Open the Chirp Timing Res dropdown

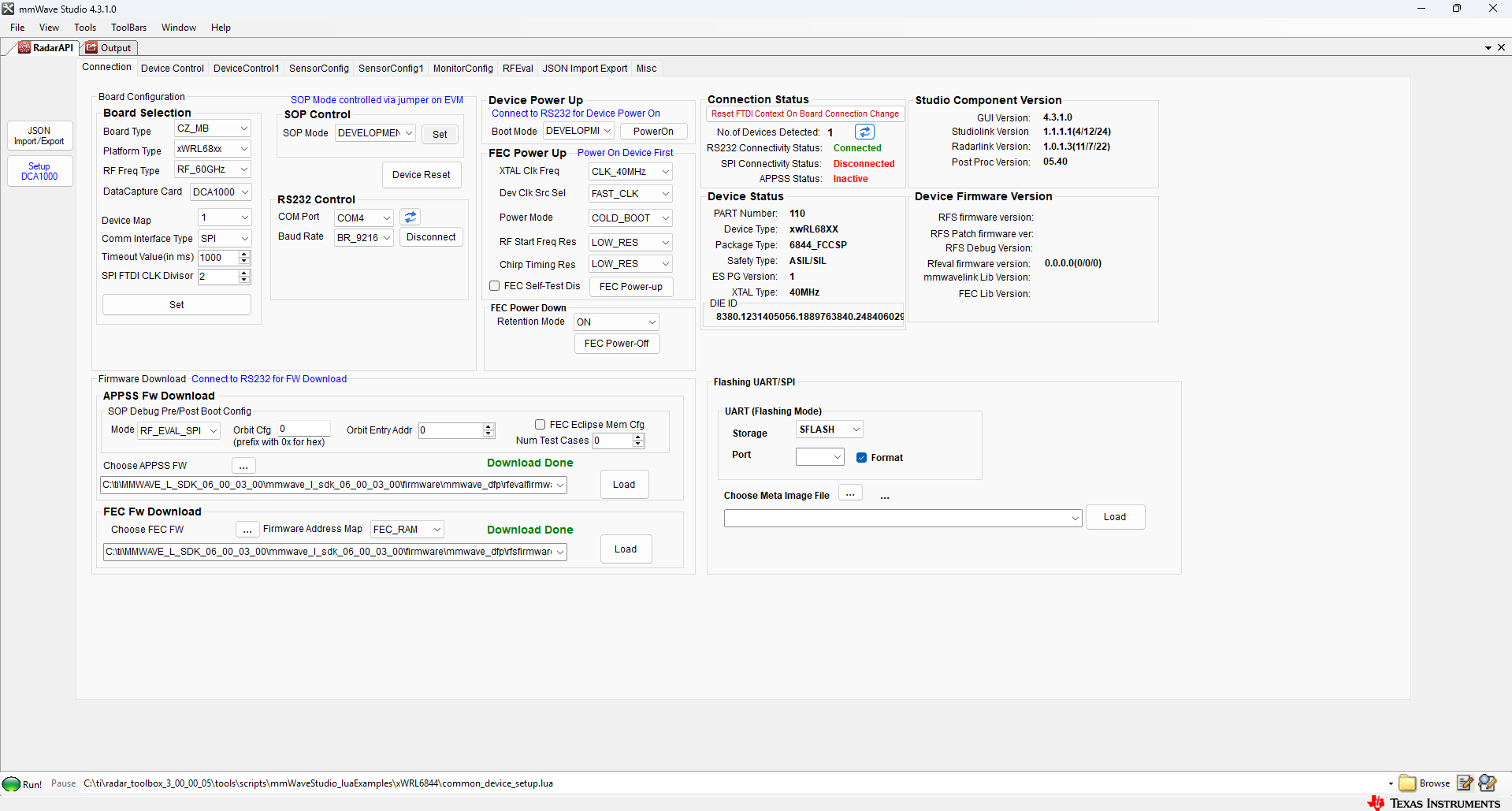click(630, 264)
